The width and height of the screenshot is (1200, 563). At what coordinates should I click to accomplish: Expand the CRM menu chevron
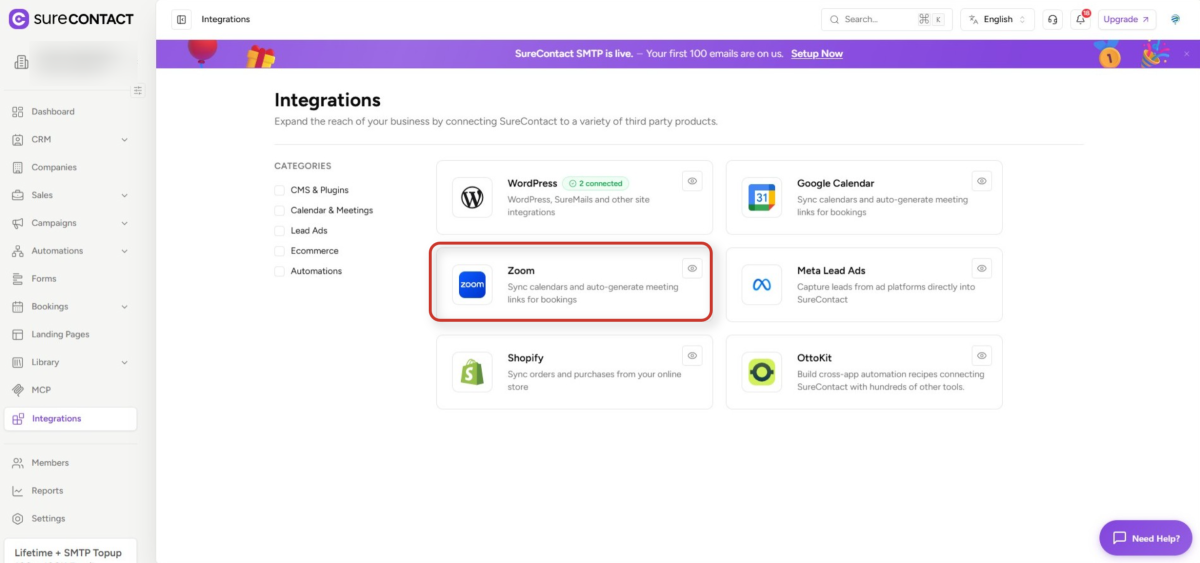[x=125, y=140]
